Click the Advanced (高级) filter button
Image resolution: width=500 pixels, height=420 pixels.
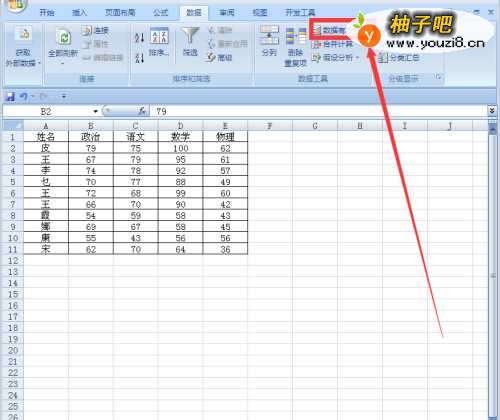pyautogui.click(x=220, y=58)
